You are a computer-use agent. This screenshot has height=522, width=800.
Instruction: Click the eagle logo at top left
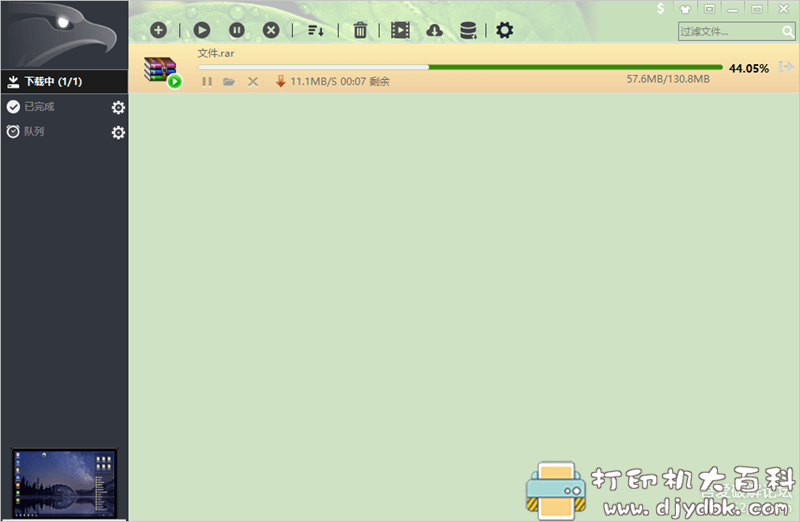click(x=64, y=35)
